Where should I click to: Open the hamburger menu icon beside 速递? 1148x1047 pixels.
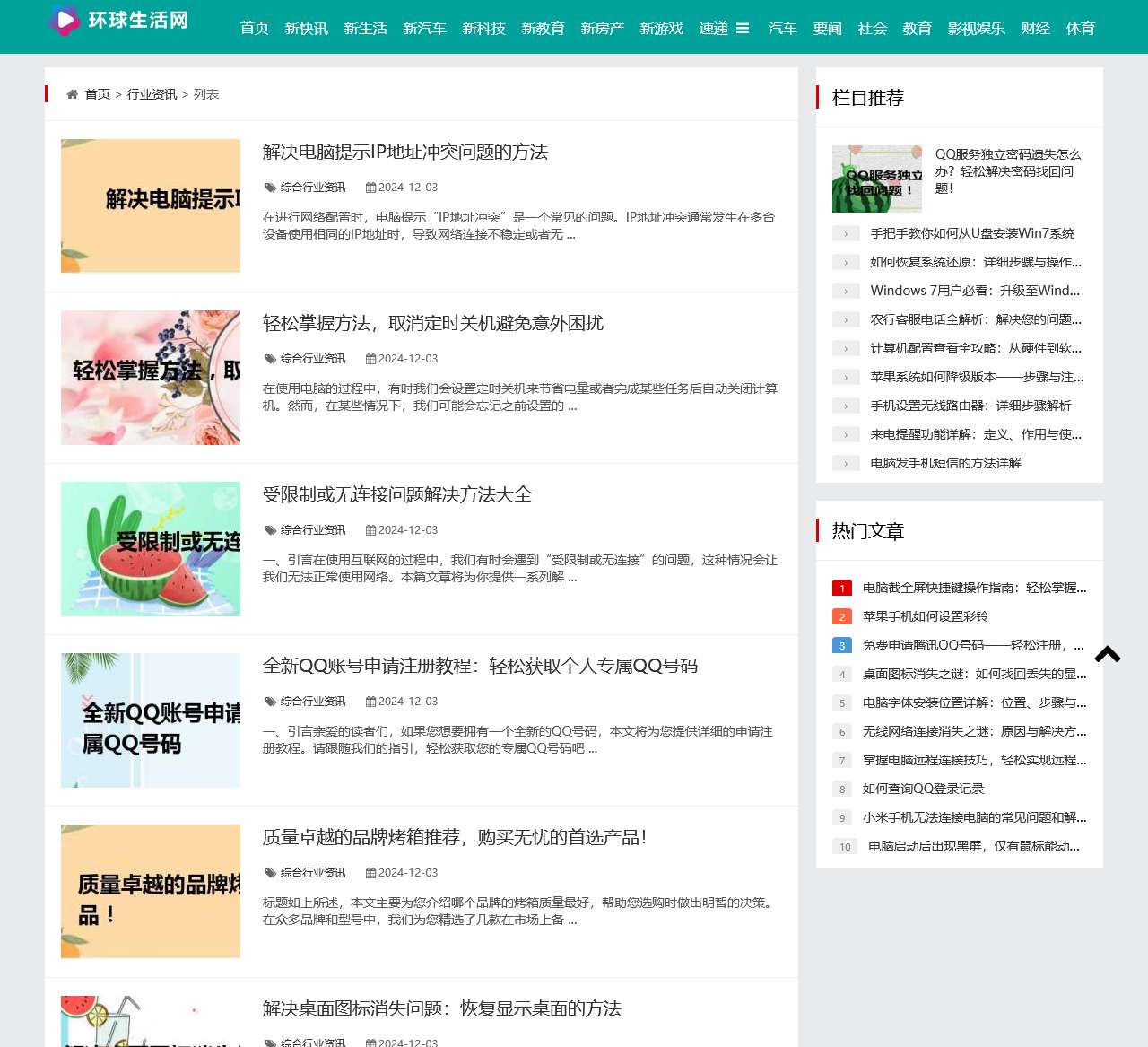(743, 29)
